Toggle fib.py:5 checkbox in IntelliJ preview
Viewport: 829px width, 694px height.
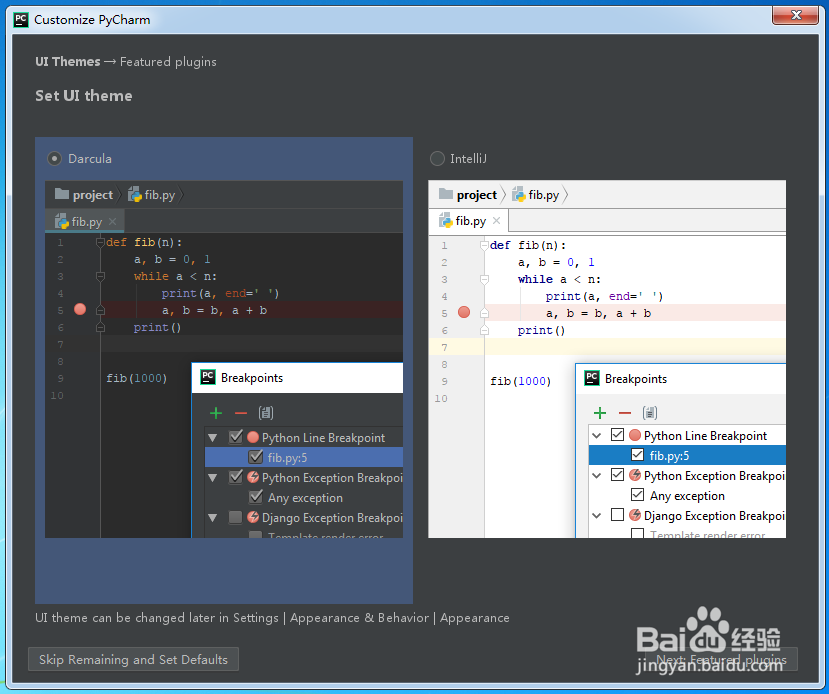pos(638,455)
